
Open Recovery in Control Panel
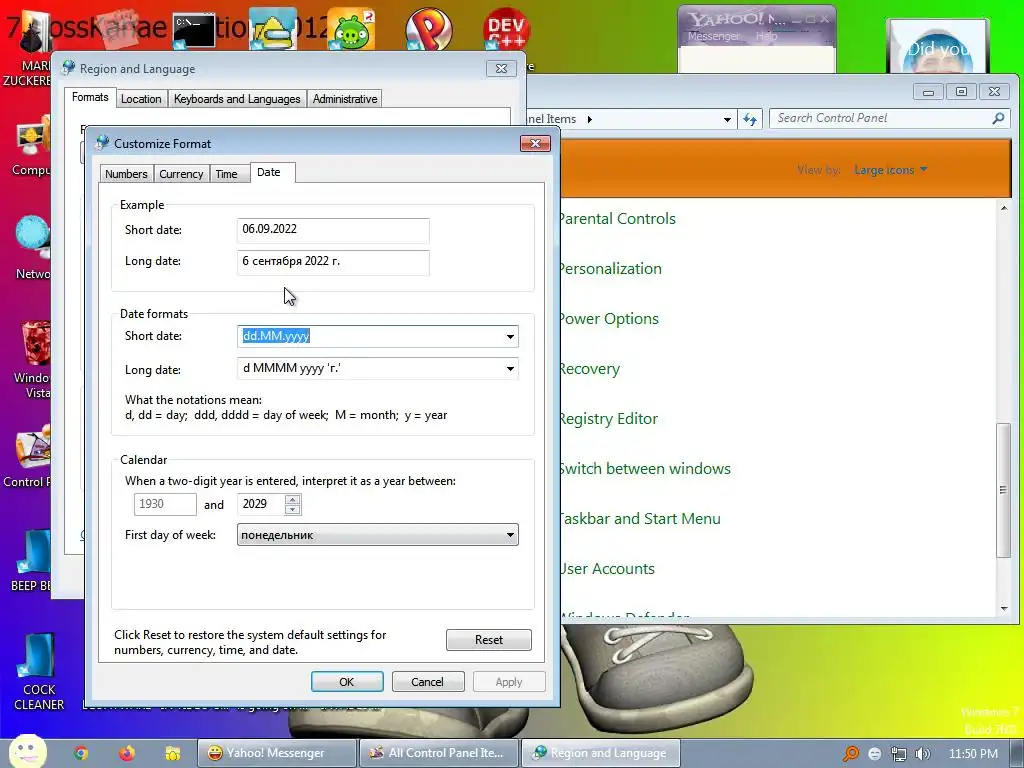click(590, 369)
